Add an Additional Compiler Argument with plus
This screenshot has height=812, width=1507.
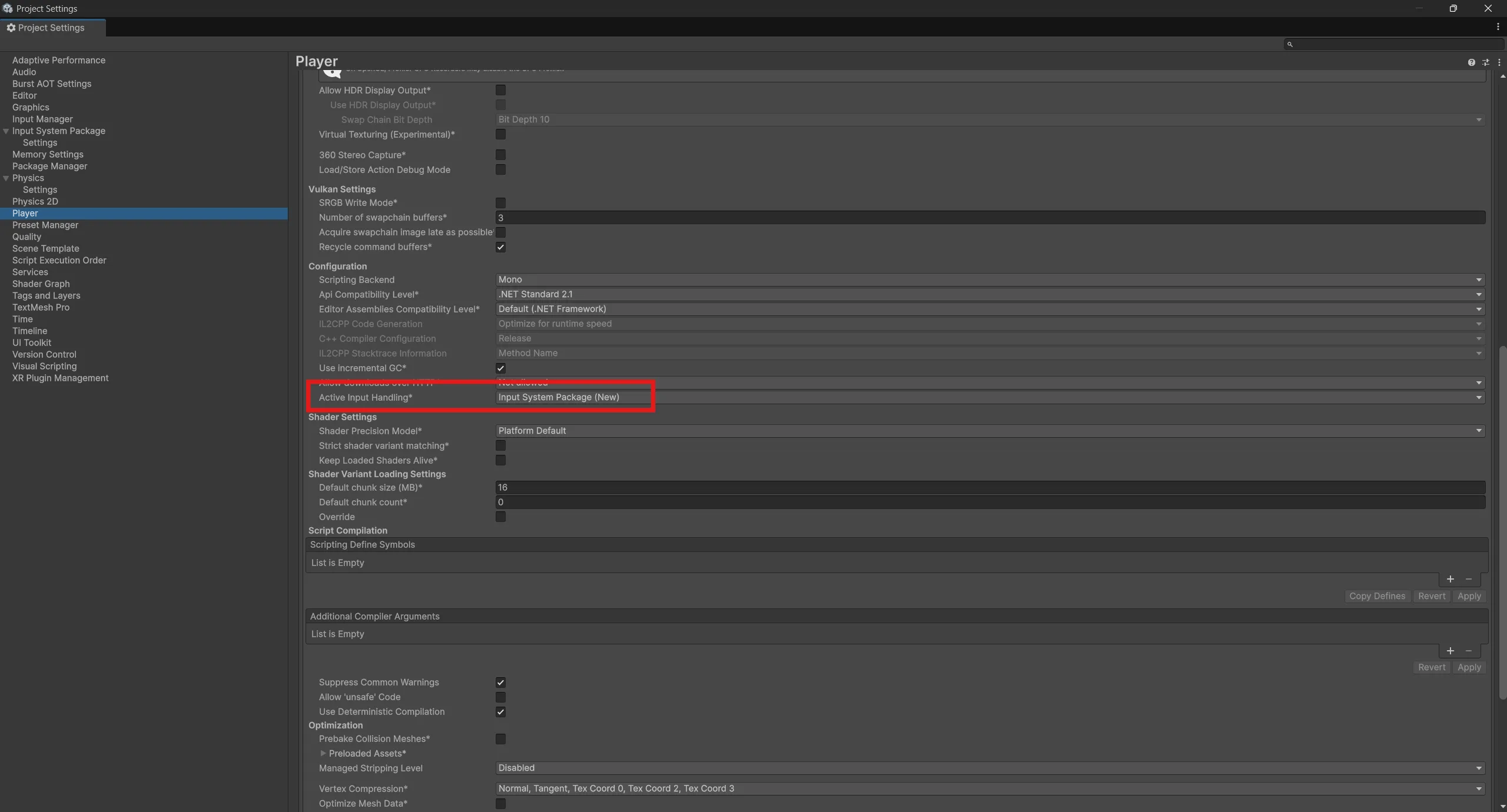pyautogui.click(x=1450, y=651)
